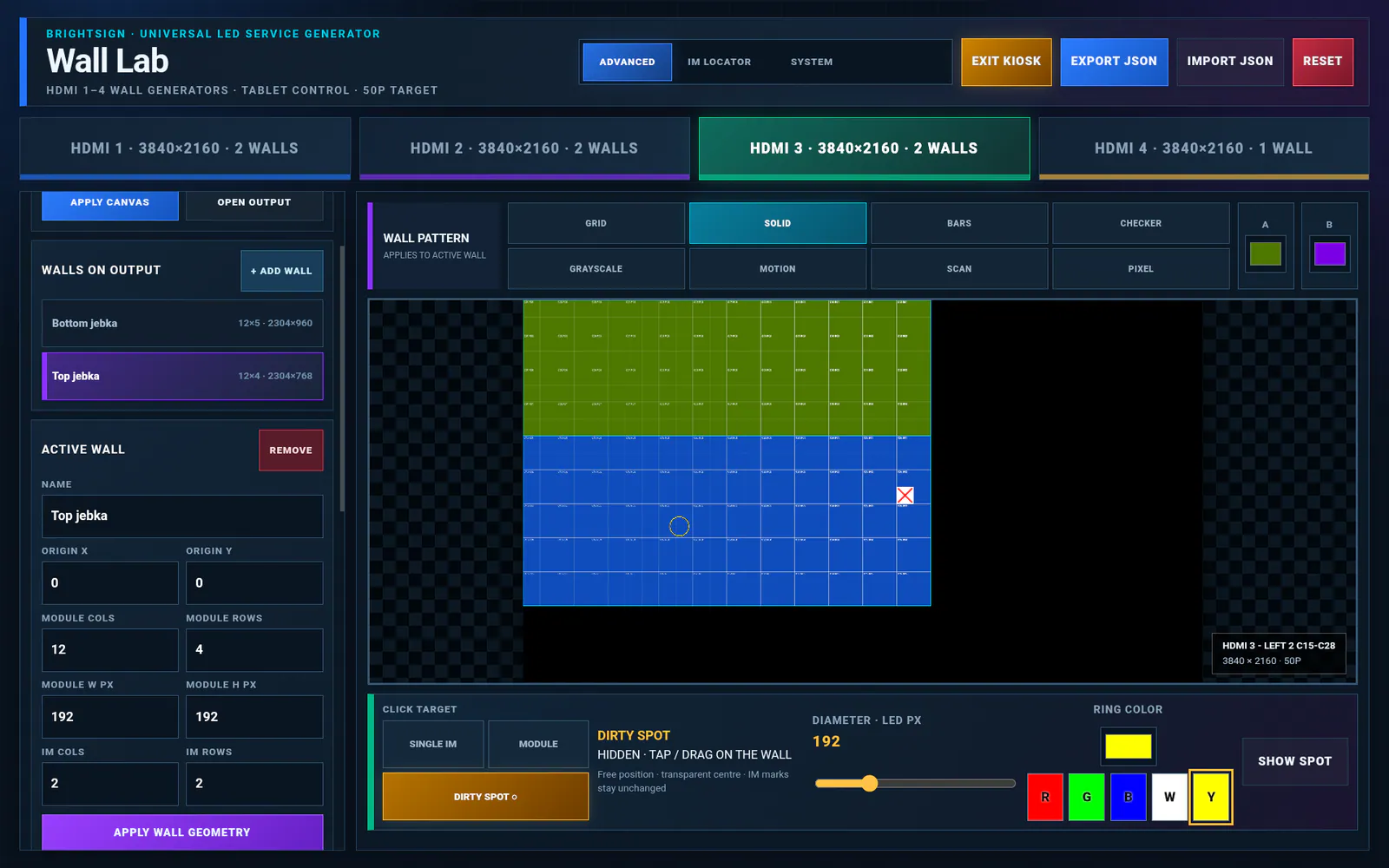Set click target to Module
This screenshot has width=1389, height=868.
pos(538,744)
